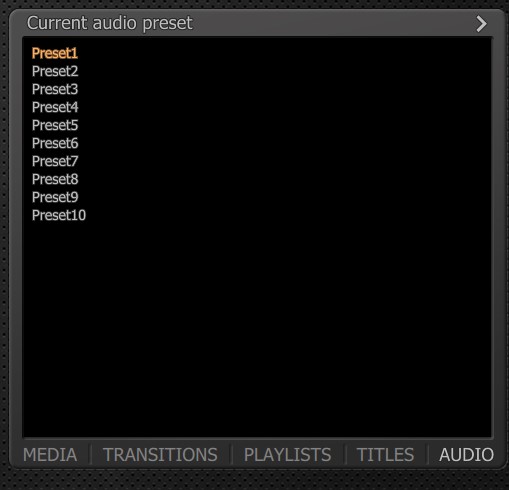The image size is (509, 490).
Task: Click the divider between MEDIA and TRANSITIONS
Action: pyautogui.click(x=90, y=454)
